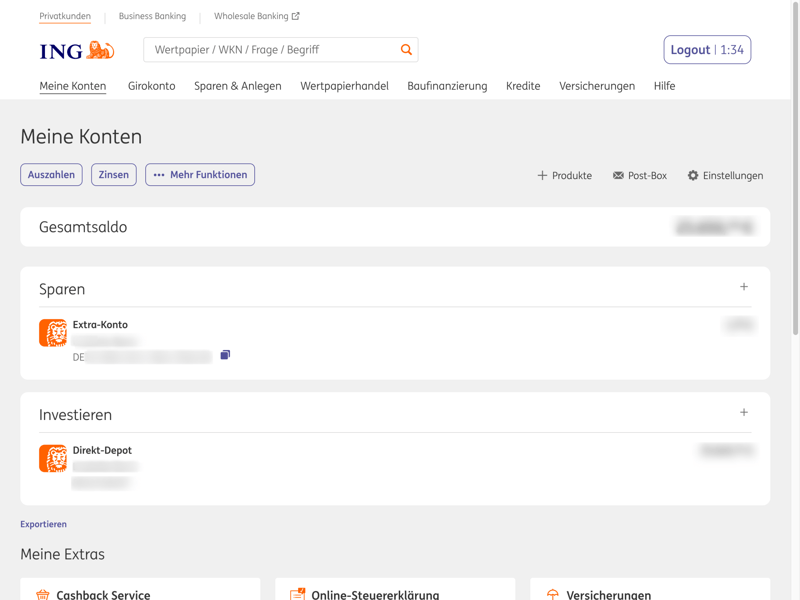Expand the Investieren section with plus
Screen dimensions: 800x600
click(744, 412)
